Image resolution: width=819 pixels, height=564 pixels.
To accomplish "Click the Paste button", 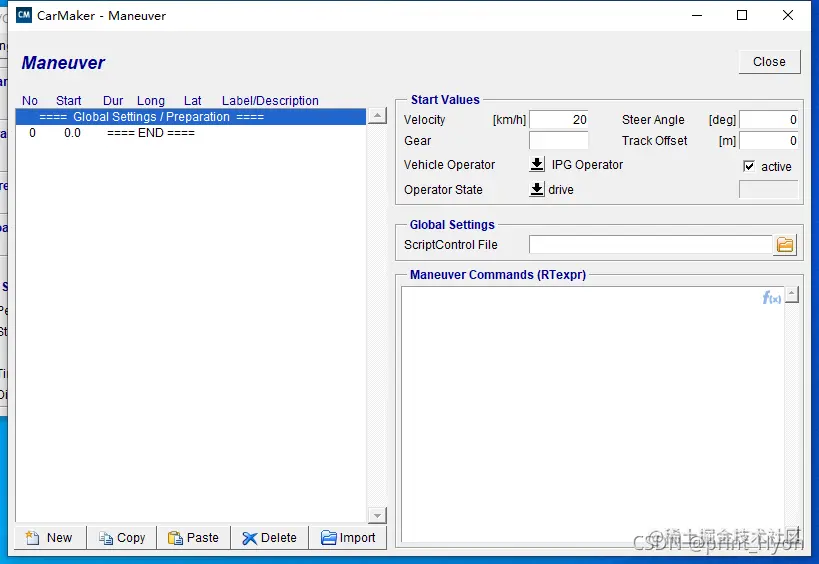I will (193, 538).
